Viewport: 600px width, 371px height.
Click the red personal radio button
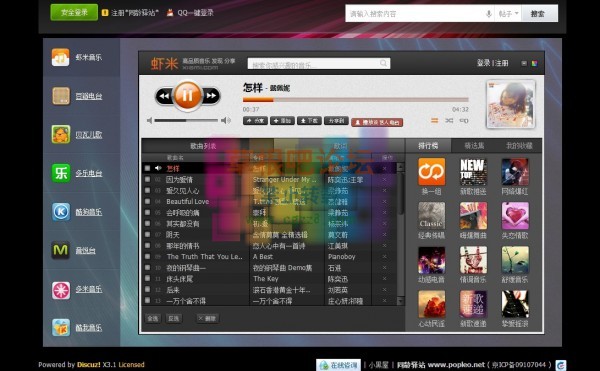(x=377, y=122)
